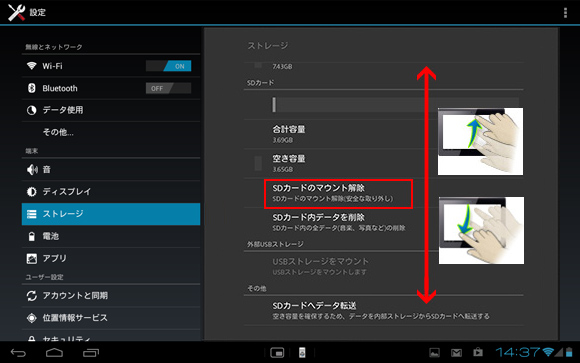The image size is (580, 363).
Task: Click the location services target icon
Action: coord(32,318)
